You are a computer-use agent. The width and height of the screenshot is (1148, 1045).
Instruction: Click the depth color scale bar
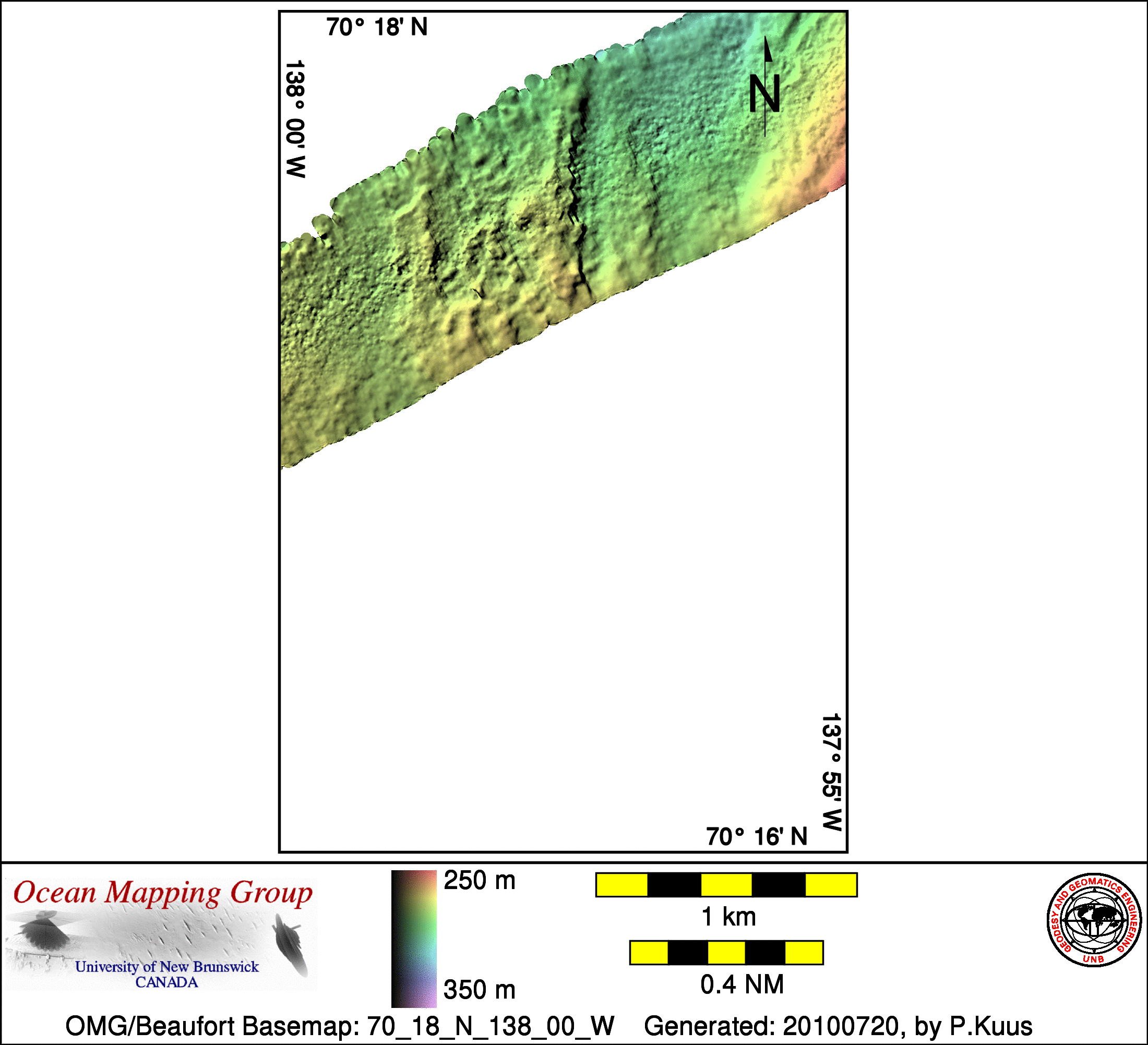tap(413, 939)
